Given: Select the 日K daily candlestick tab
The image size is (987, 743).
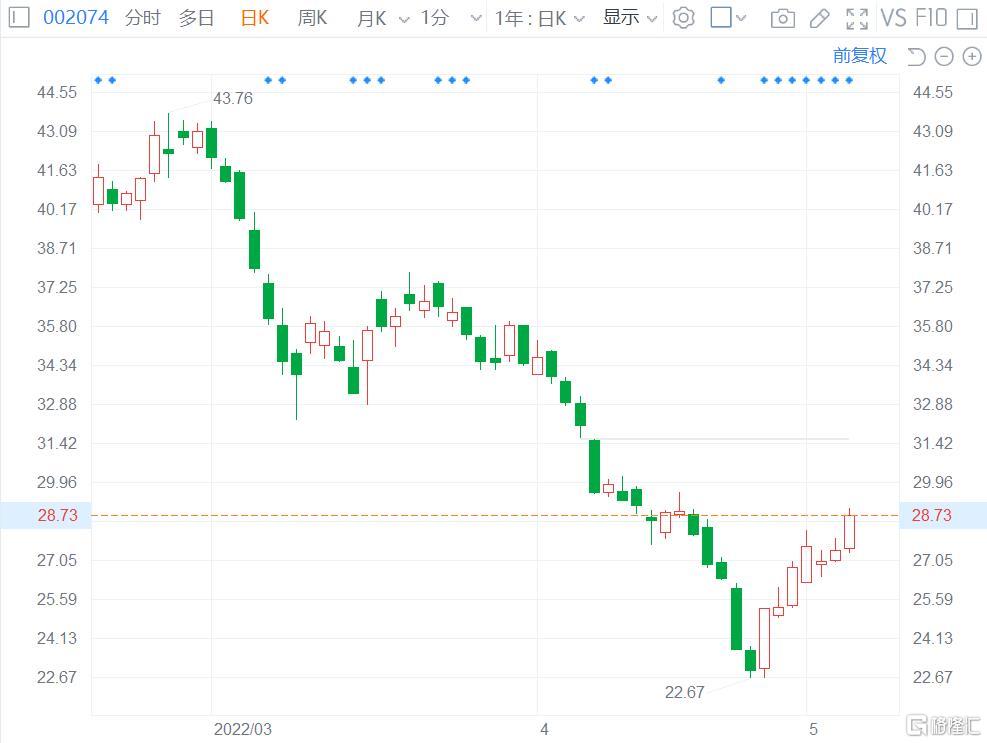Looking at the screenshot, I should coord(255,18).
